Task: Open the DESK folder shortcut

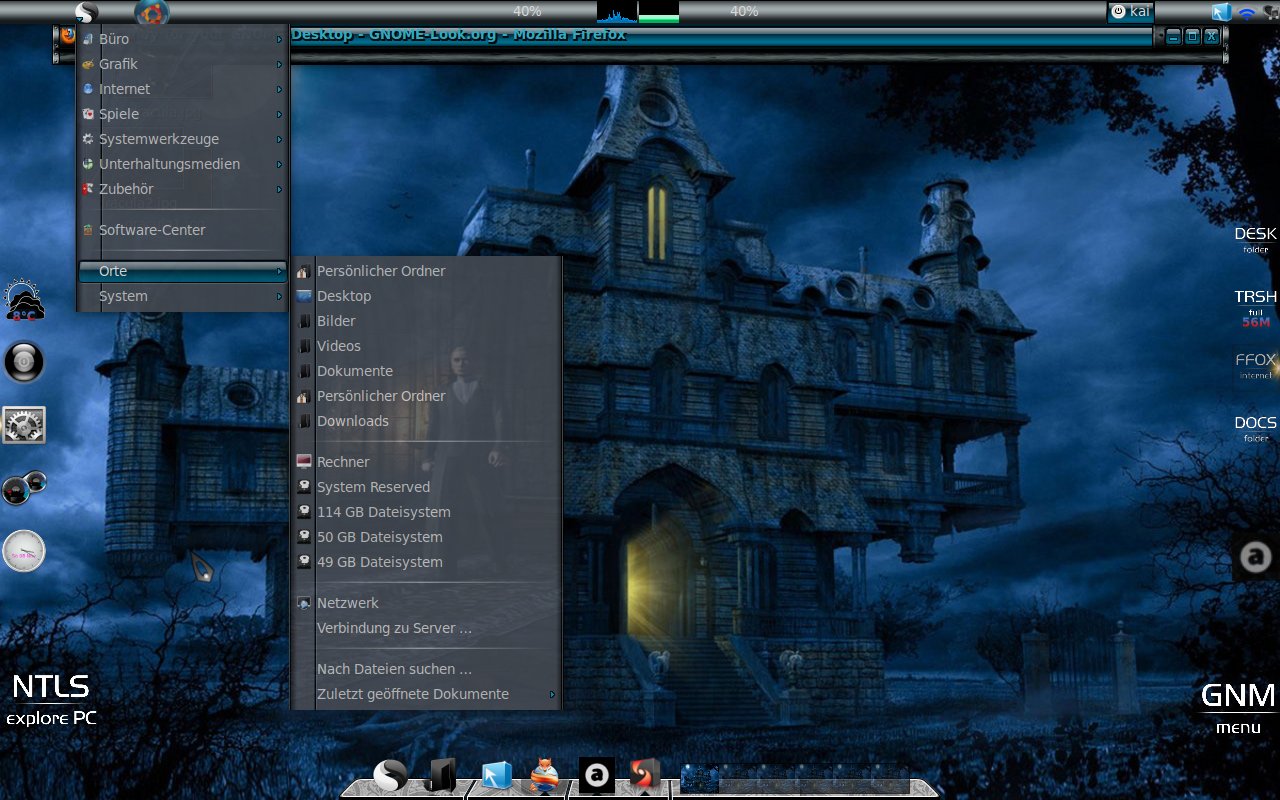Action: click(1255, 240)
